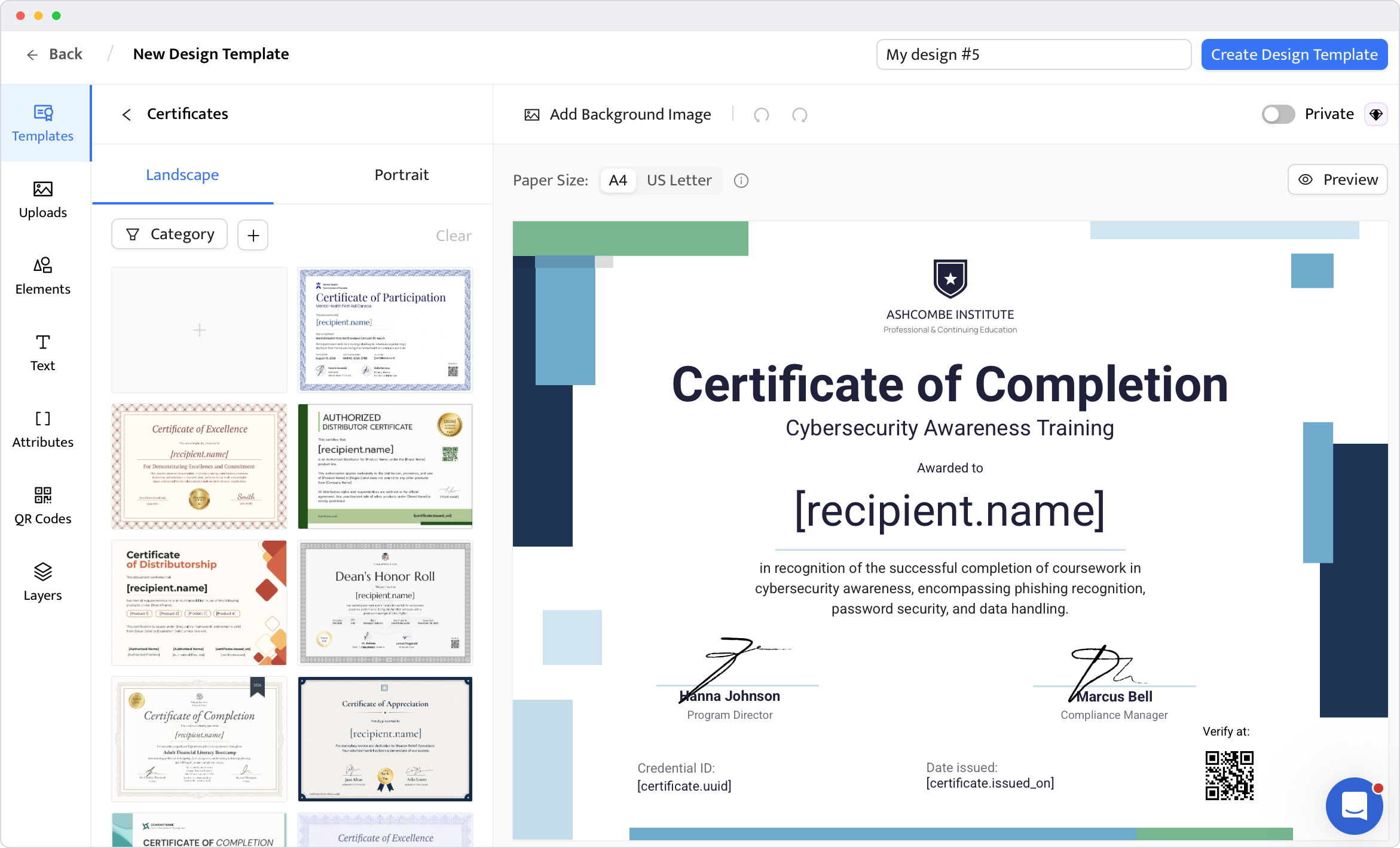Viewport: 1400px width, 848px height.
Task: Choose the Dean's Honor Roll template
Action: click(386, 603)
